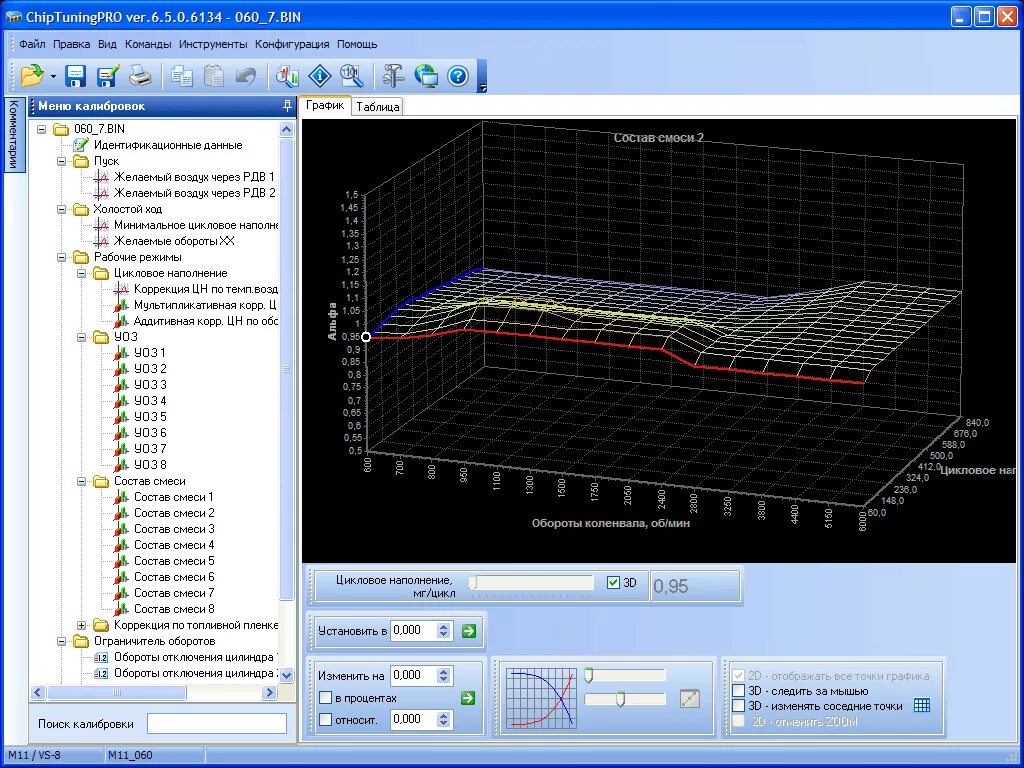Open the Вид menu
Image resolution: width=1024 pixels, height=768 pixels.
coord(108,44)
